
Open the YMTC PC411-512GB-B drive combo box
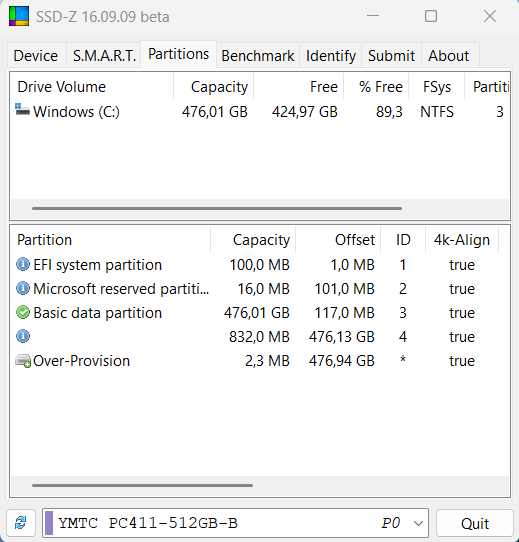pyautogui.click(x=235, y=523)
